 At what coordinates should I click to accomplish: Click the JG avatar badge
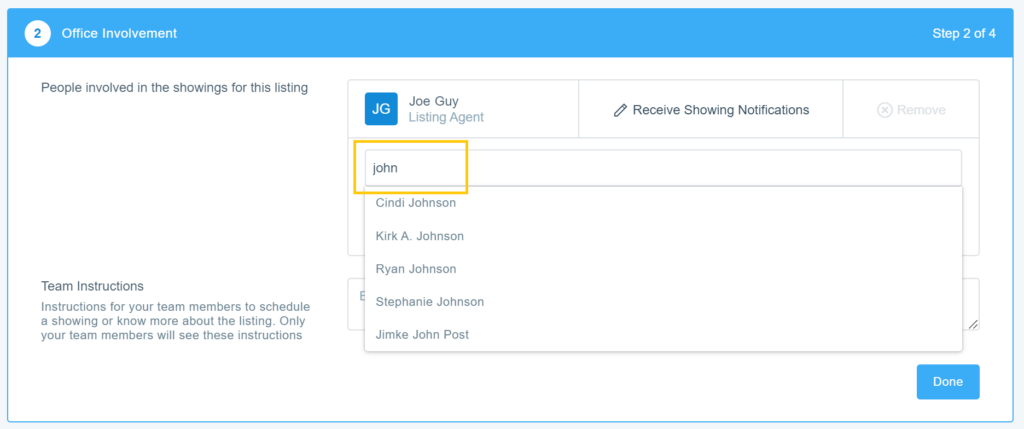381,109
